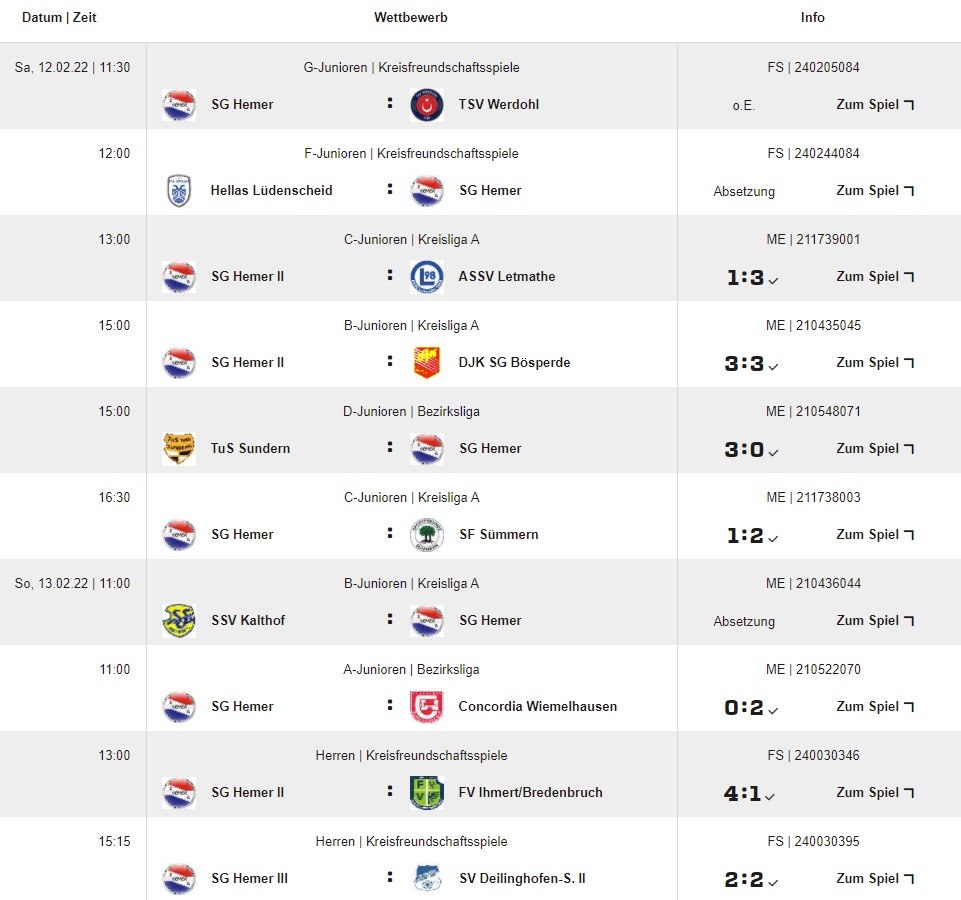Select the Hellas Lüdenscheid team name
The height and width of the screenshot is (900, 961).
tap(271, 191)
